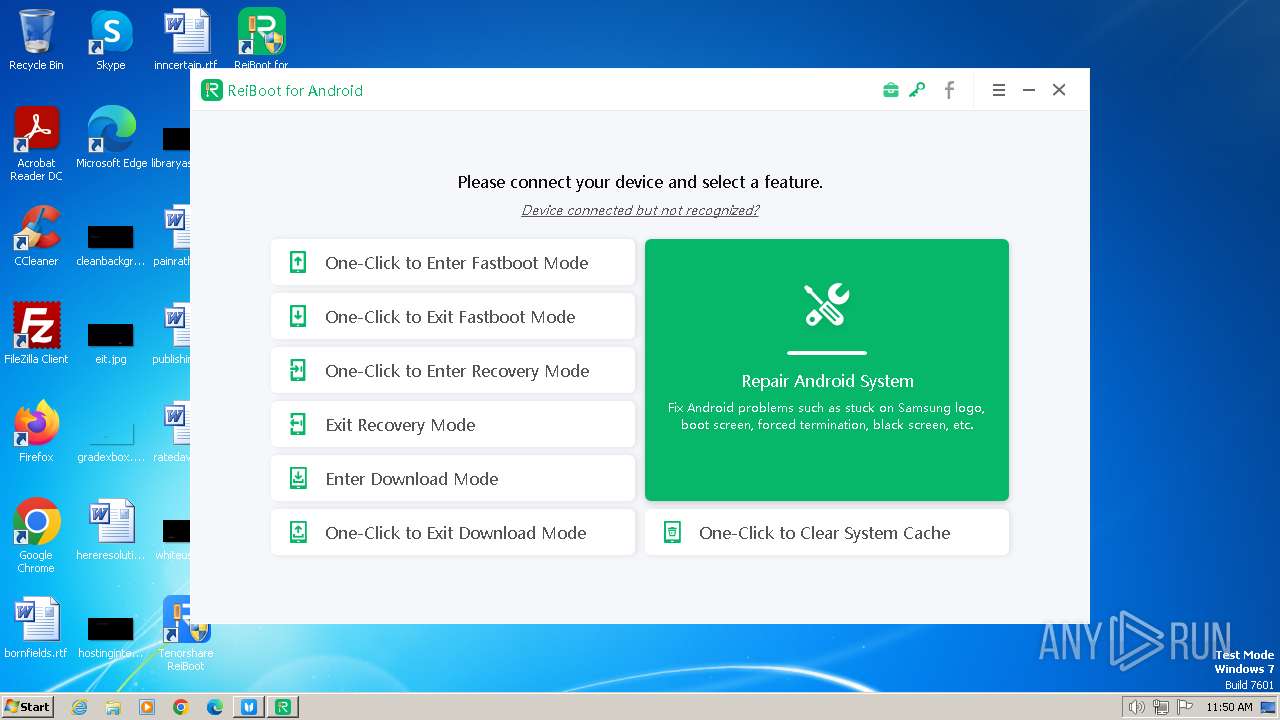Open Repair Android System panel

pyautogui.click(x=827, y=370)
